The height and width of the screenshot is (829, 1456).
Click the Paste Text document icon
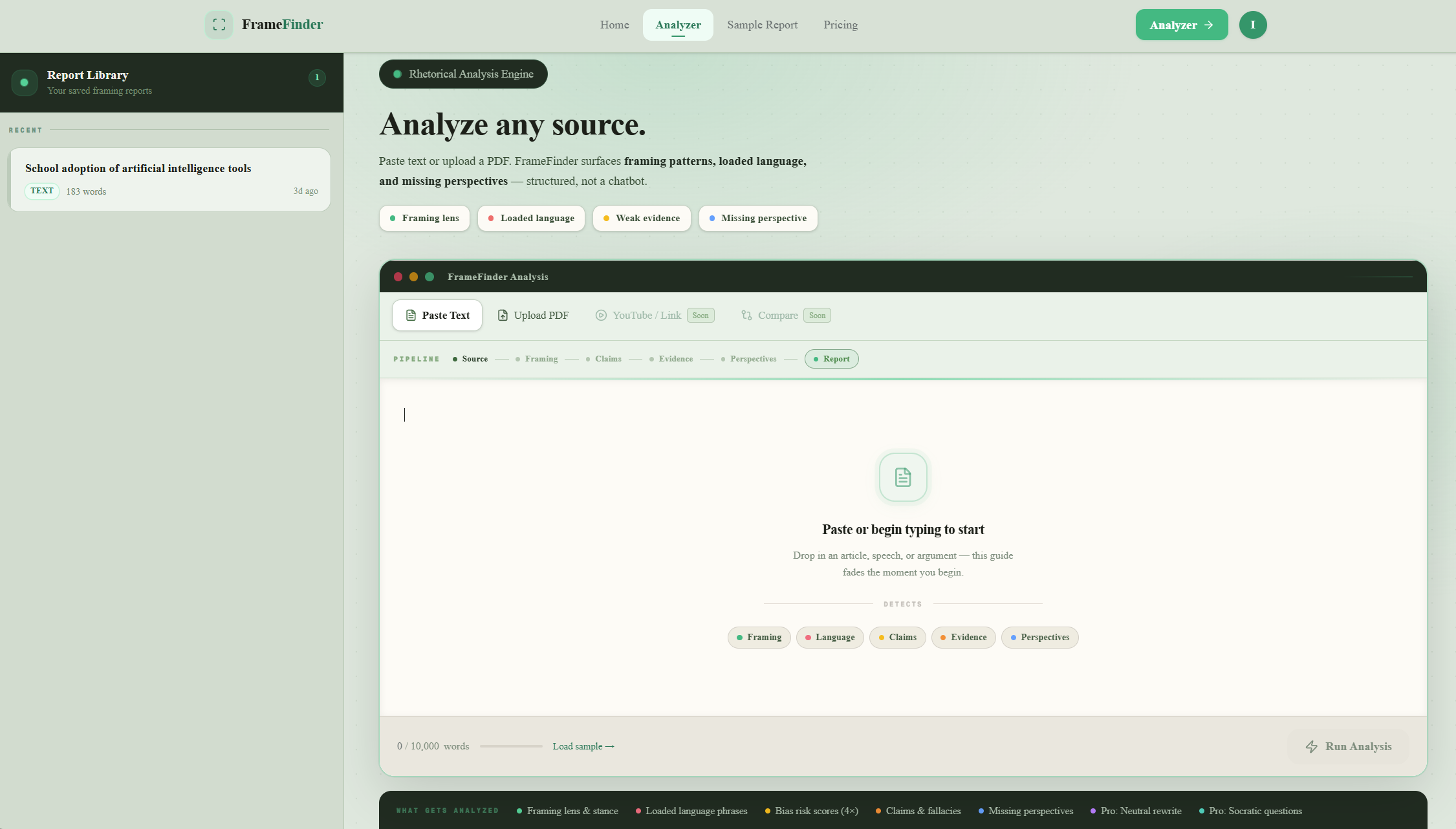pyautogui.click(x=411, y=316)
